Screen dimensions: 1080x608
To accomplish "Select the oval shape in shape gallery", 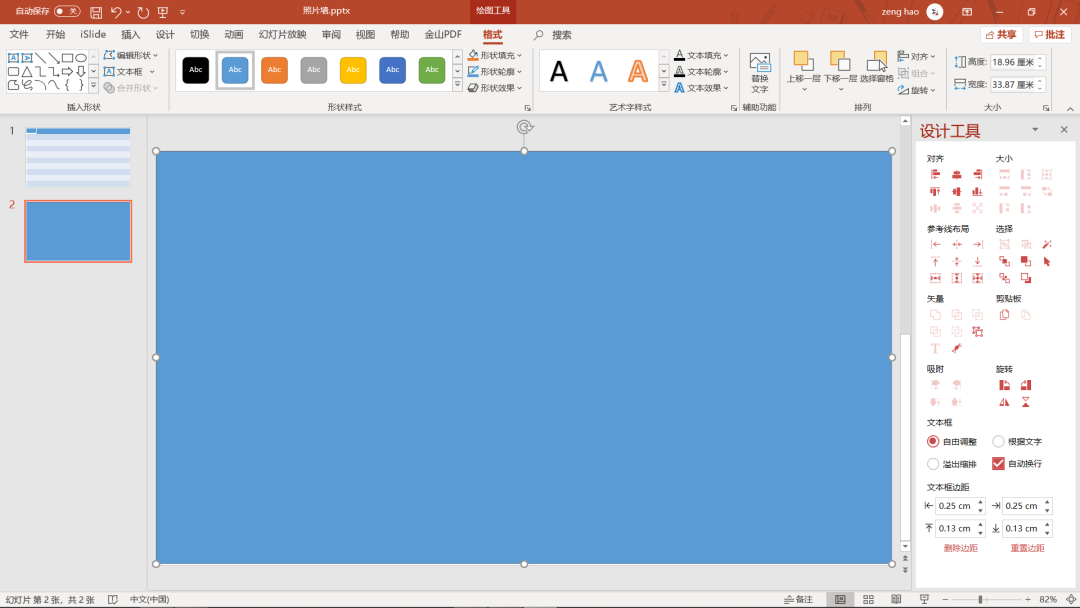I will (81, 58).
